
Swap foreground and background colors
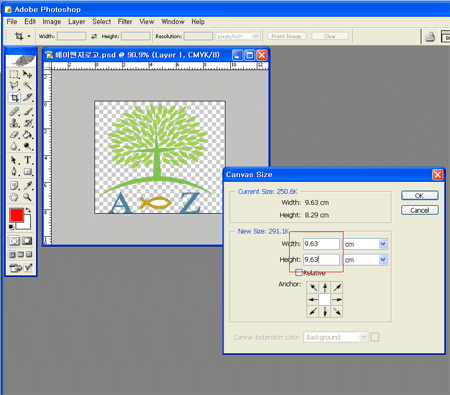[x=28, y=210]
